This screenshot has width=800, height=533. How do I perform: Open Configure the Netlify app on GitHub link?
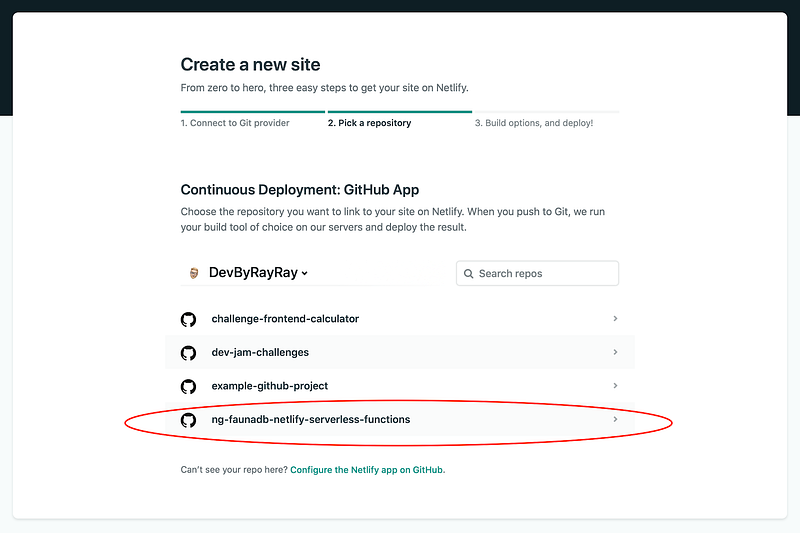(x=367, y=470)
